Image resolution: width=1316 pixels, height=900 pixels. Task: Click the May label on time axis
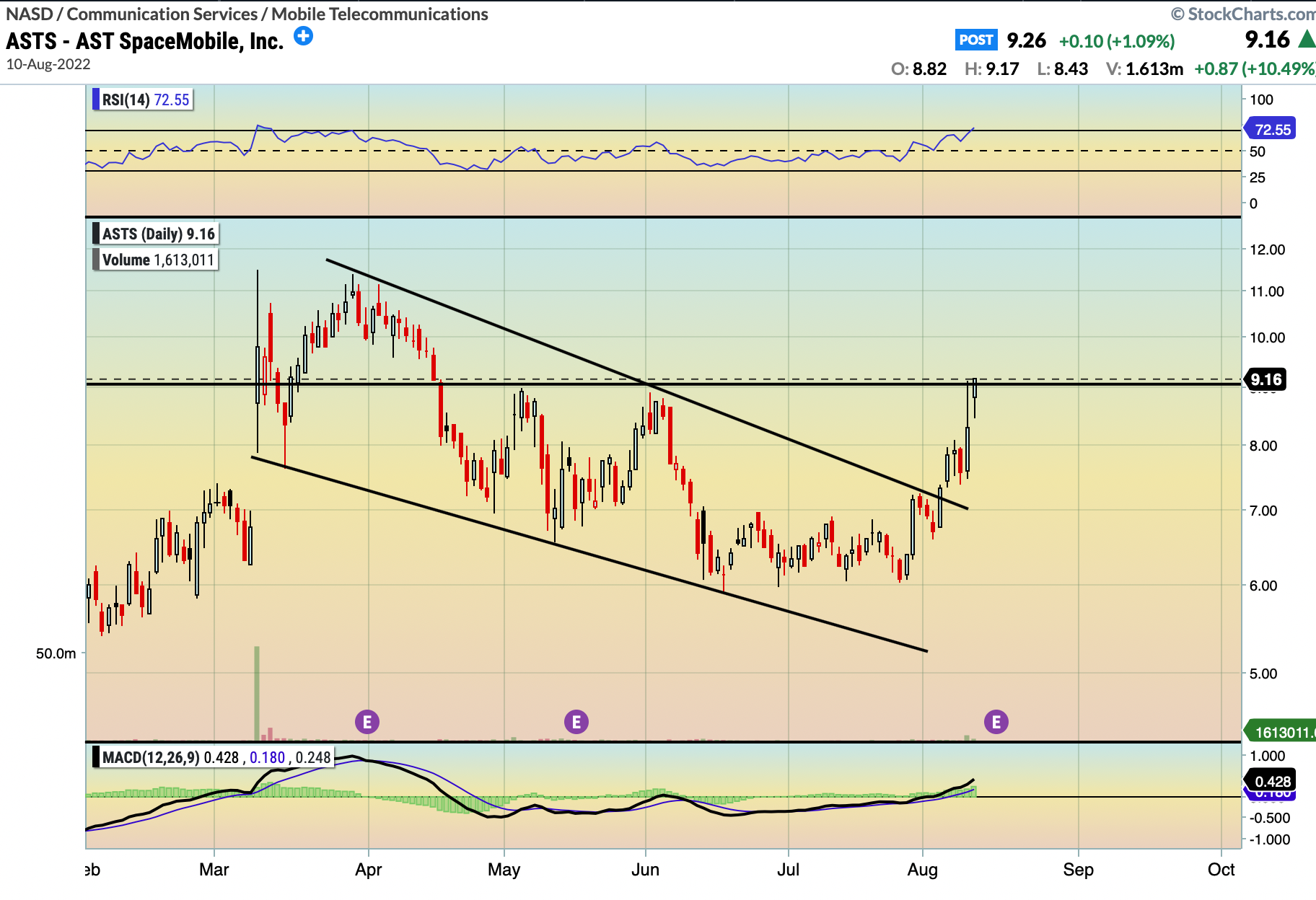tap(504, 870)
